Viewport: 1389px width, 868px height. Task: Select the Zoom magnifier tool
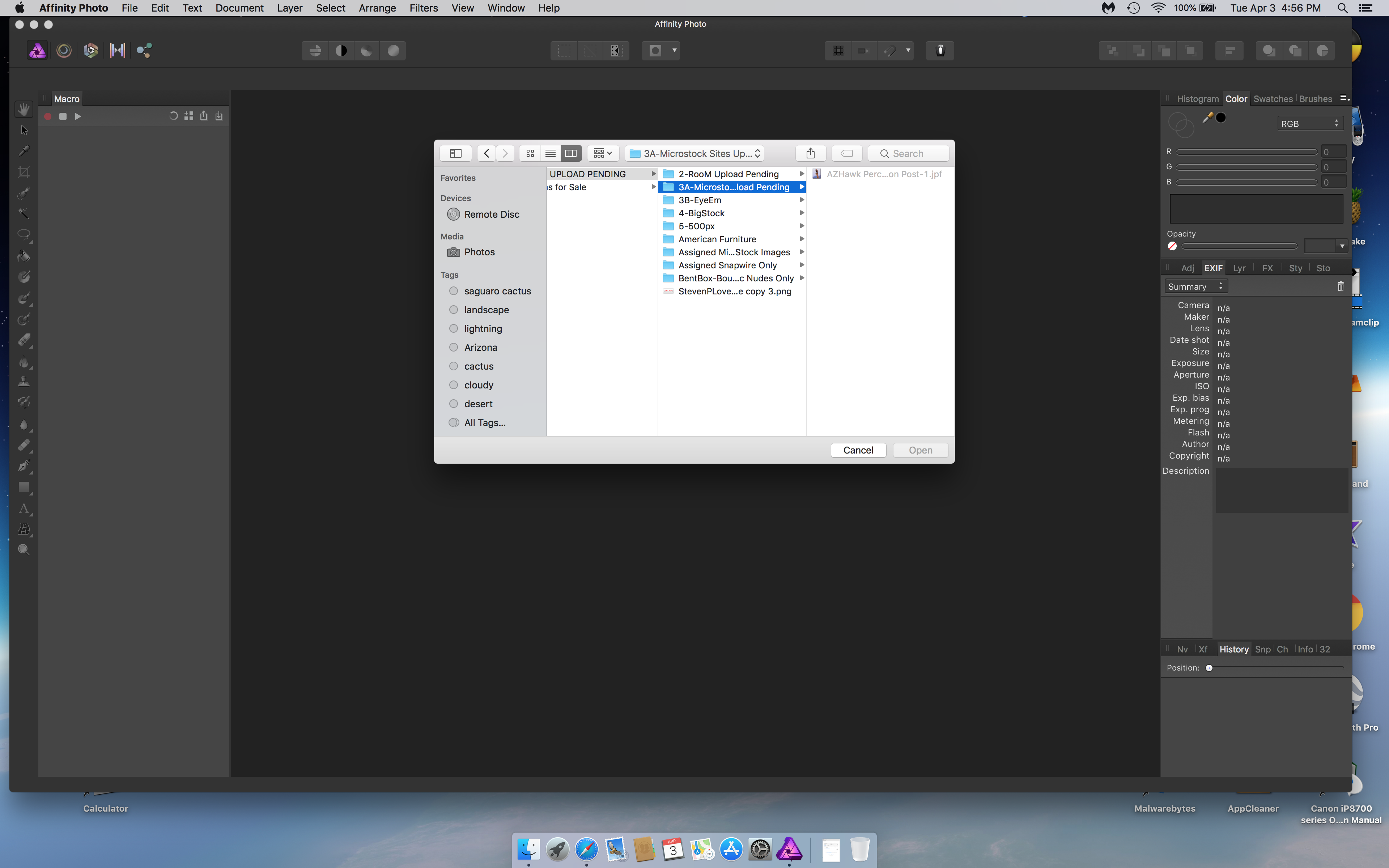coord(24,549)
